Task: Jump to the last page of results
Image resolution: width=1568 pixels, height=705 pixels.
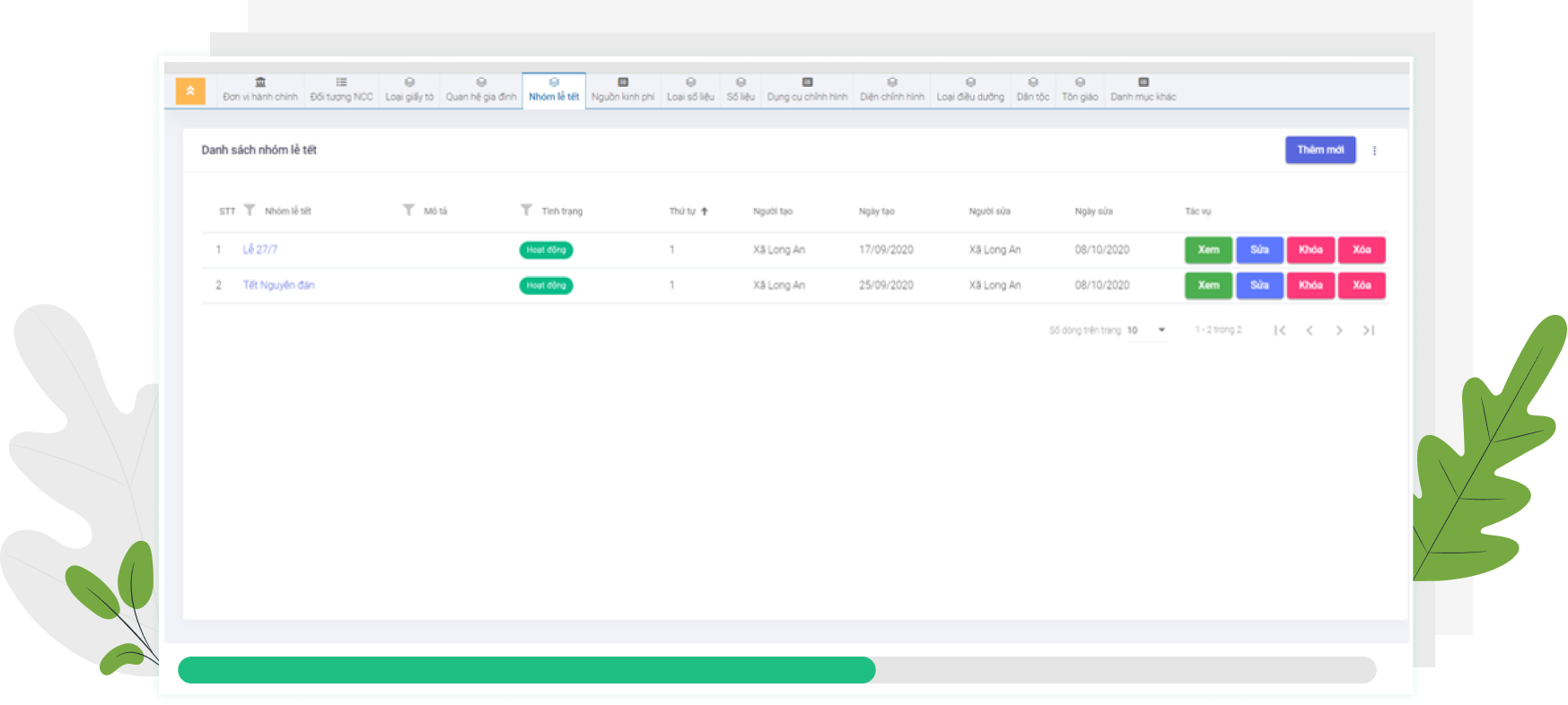Action: [1369, 330]
